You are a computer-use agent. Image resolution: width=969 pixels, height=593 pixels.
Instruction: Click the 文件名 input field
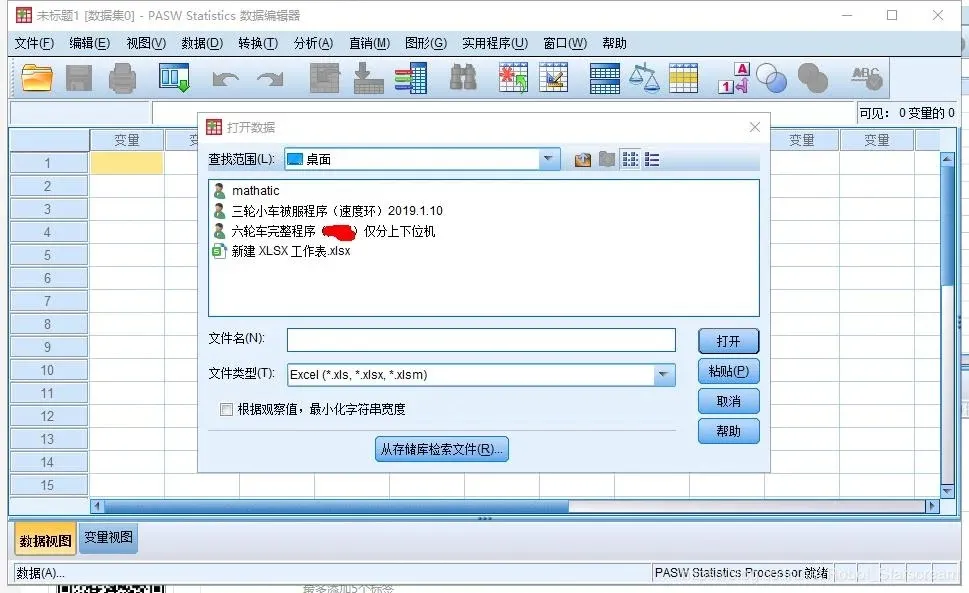pyautogui.click(x=481, y=340)
